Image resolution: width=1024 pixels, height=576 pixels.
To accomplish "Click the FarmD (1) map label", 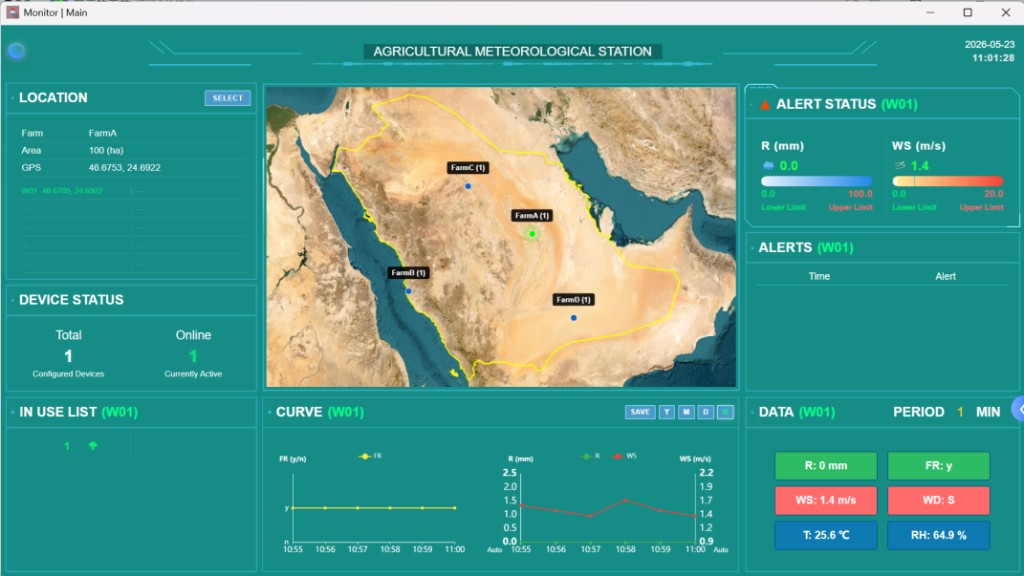I will pyautogui.click(x=573, y=300).
